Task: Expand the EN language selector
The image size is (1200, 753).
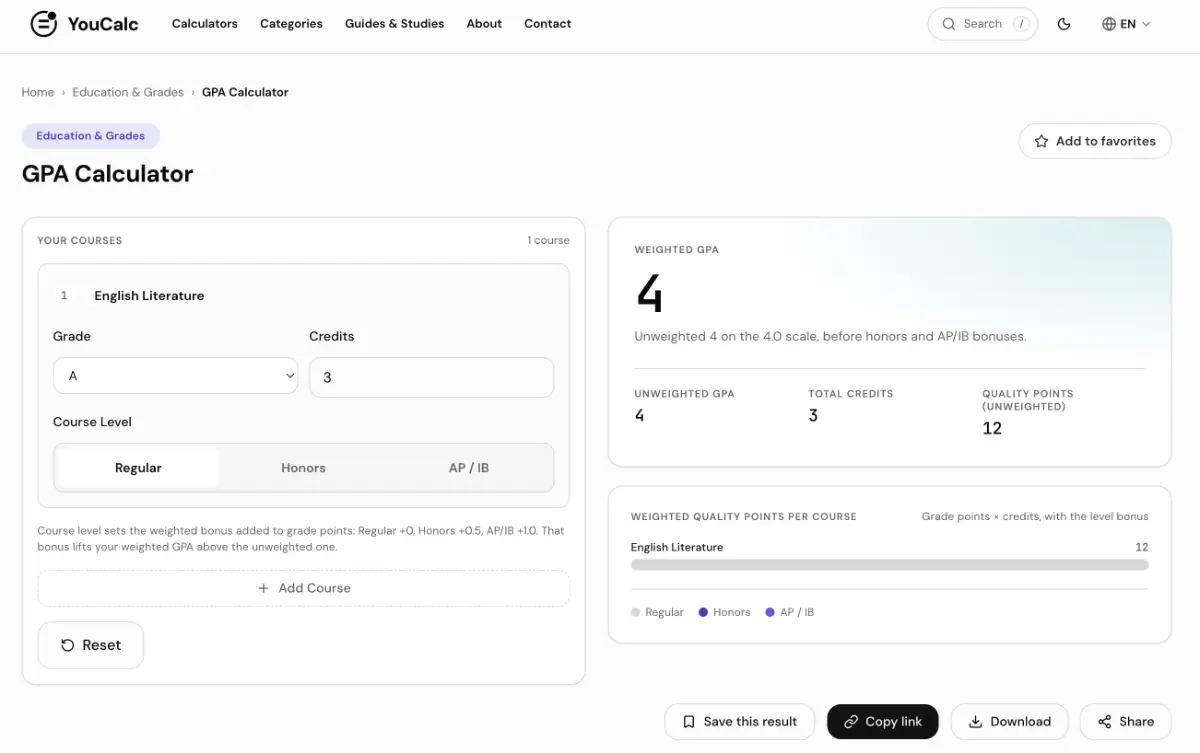Action: pyautogui.click(x=1127, y=24)
